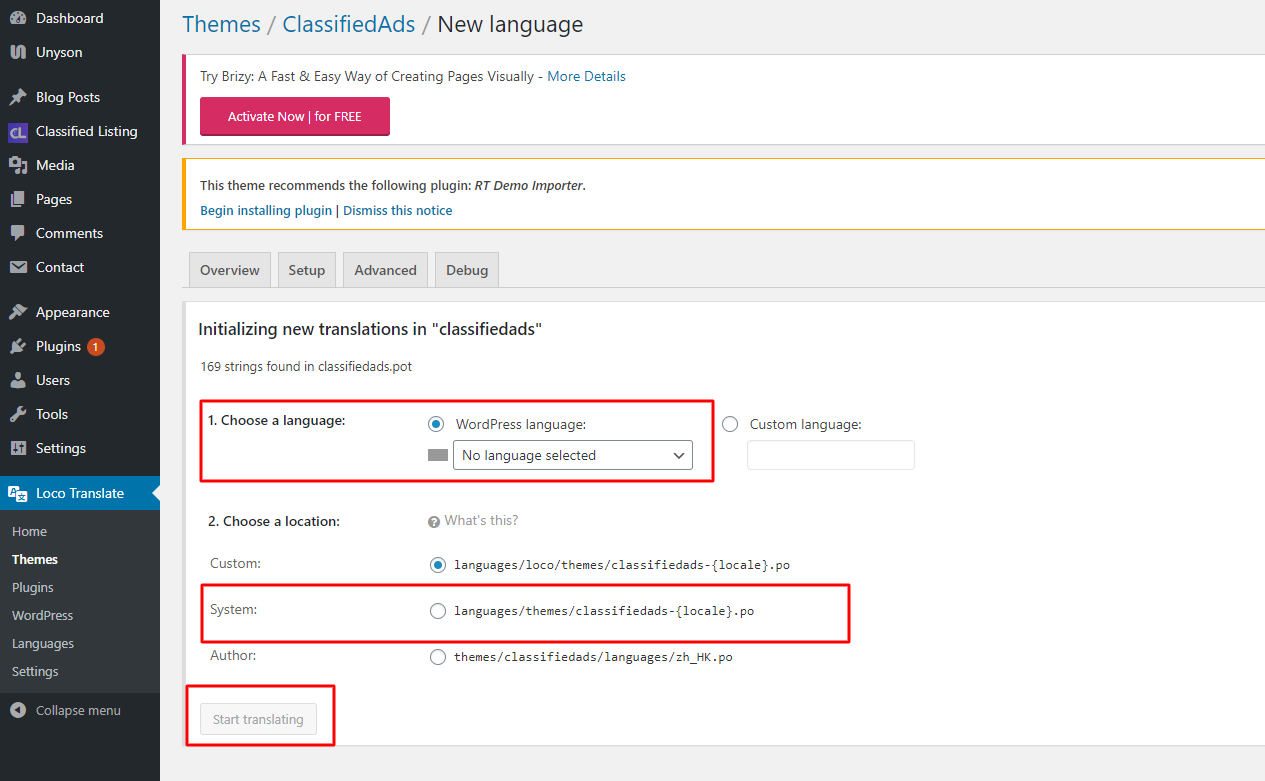This screenshot has width=1265, height=781.
Task: Switch to the Advanced tab
Action: 385,270
